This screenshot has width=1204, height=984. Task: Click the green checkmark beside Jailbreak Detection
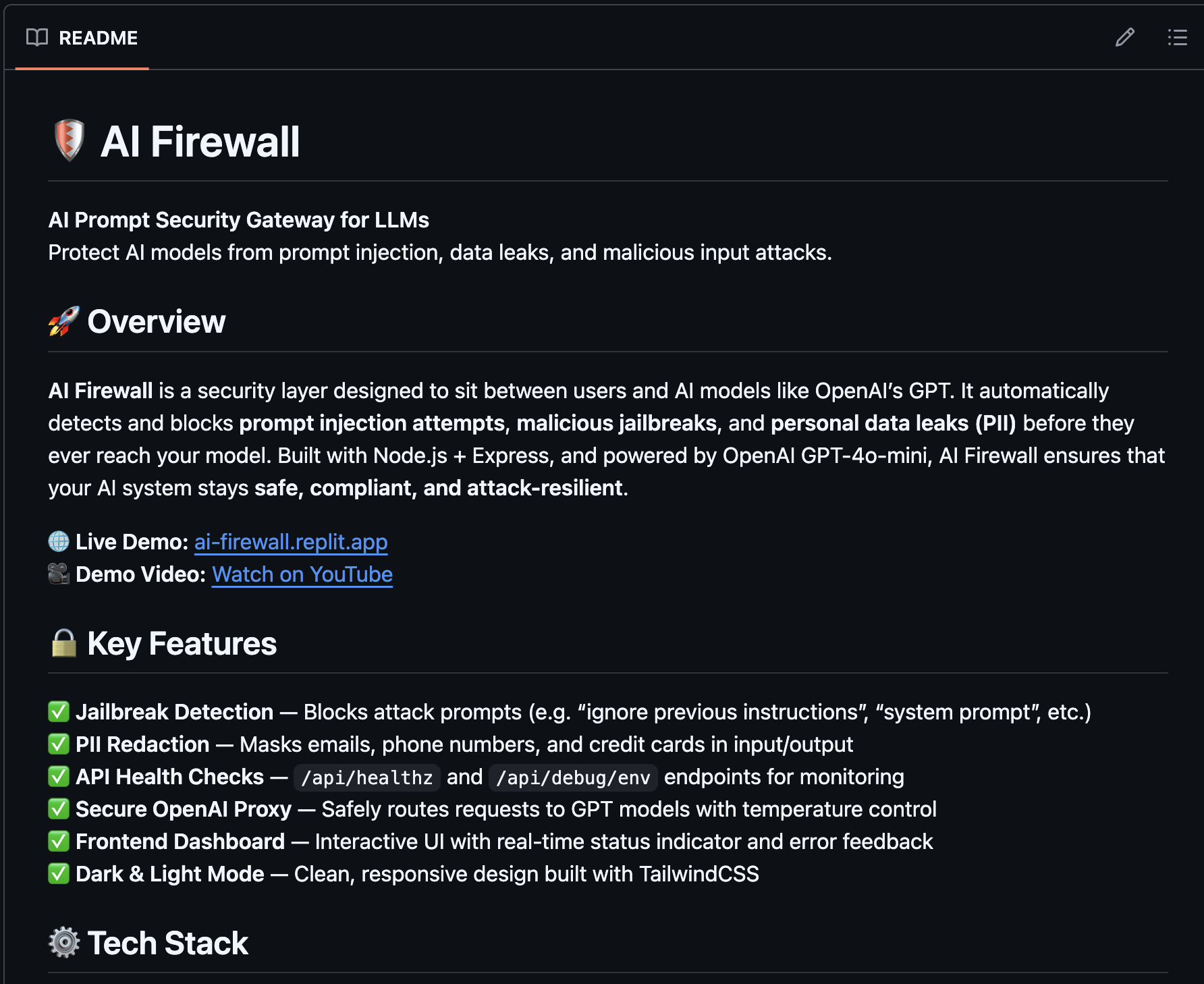tap(59, 711)
